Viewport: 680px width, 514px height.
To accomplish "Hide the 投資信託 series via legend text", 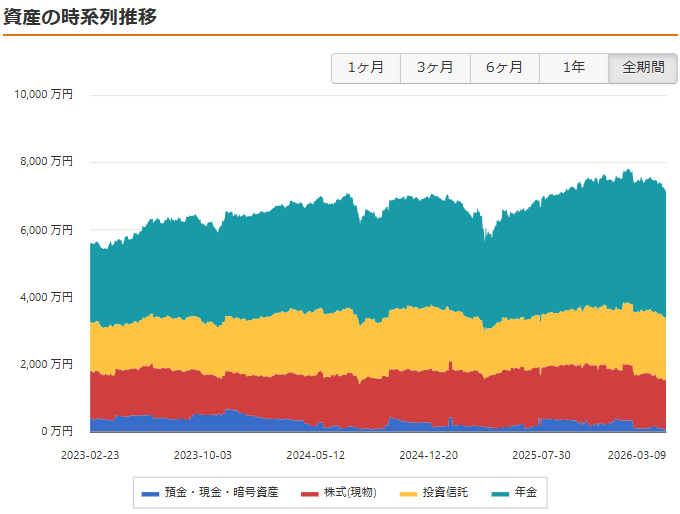I will pyautogui.click(x=445, y=493).
